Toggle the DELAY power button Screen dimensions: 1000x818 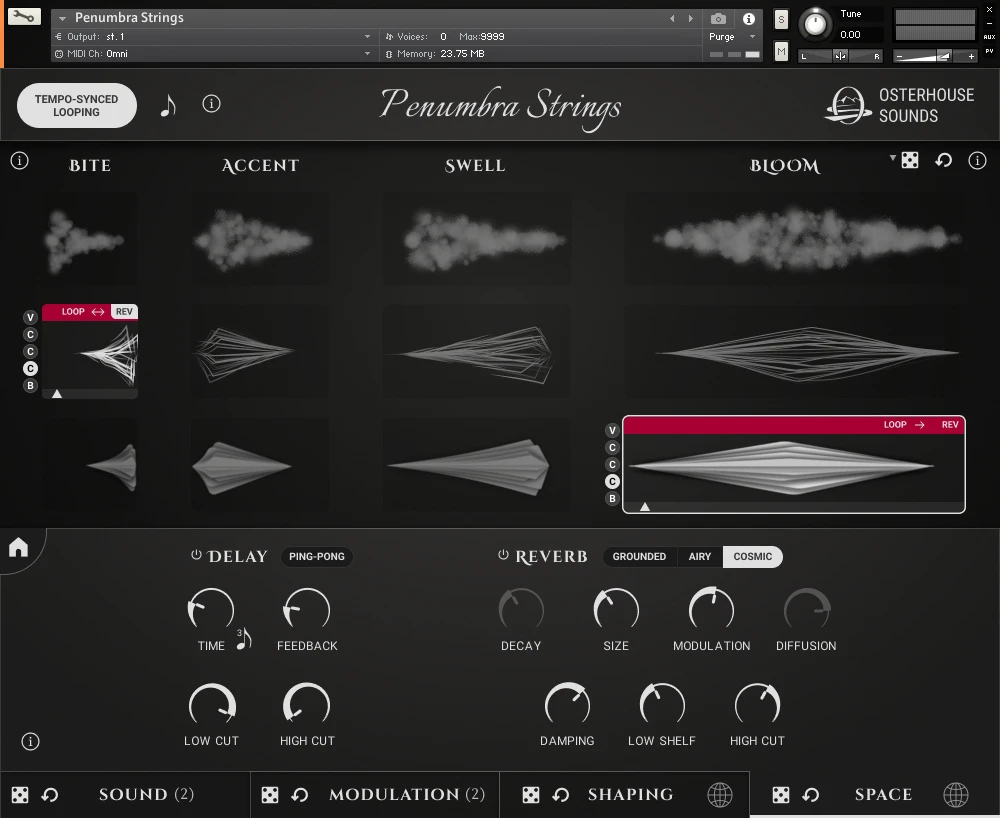click(x=196, y=555)
